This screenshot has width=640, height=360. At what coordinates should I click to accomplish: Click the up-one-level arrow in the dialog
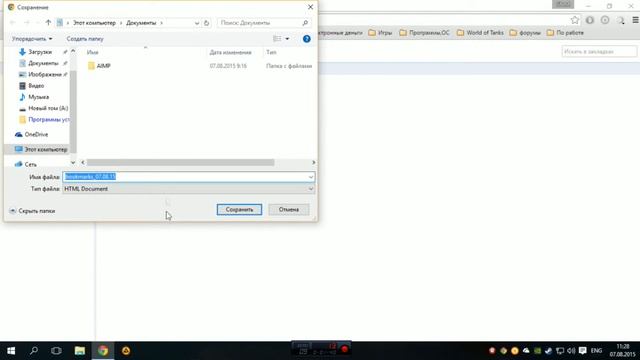click(48, 23)
